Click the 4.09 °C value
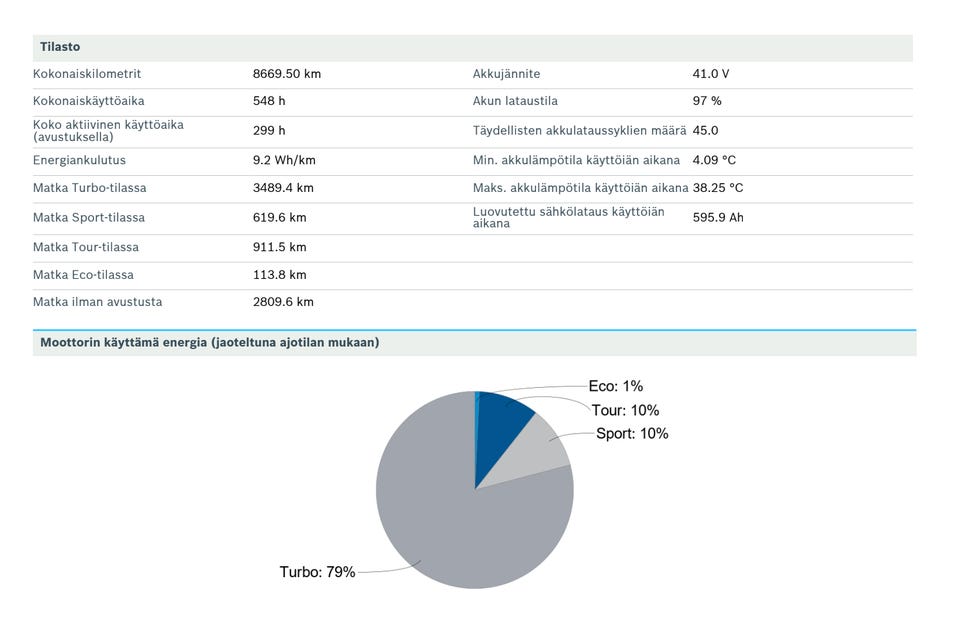Screen dimensions: 960x639 (714, 160)
